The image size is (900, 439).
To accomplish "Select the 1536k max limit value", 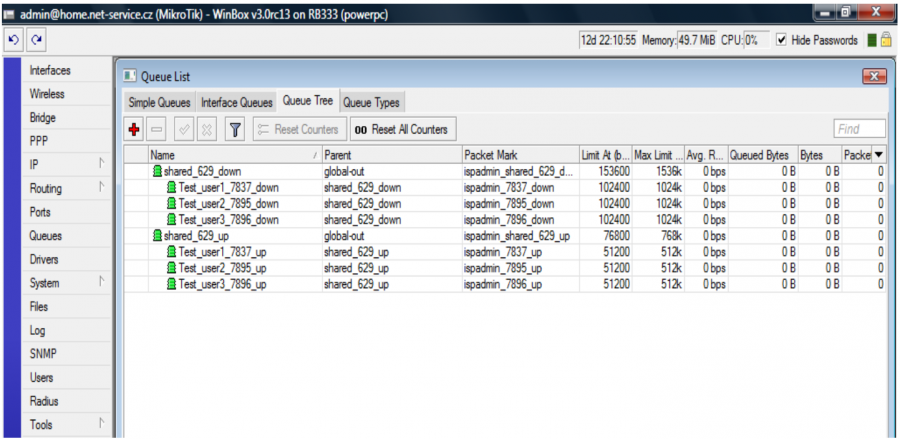I will pyautogui.click(x=669, y=172).
